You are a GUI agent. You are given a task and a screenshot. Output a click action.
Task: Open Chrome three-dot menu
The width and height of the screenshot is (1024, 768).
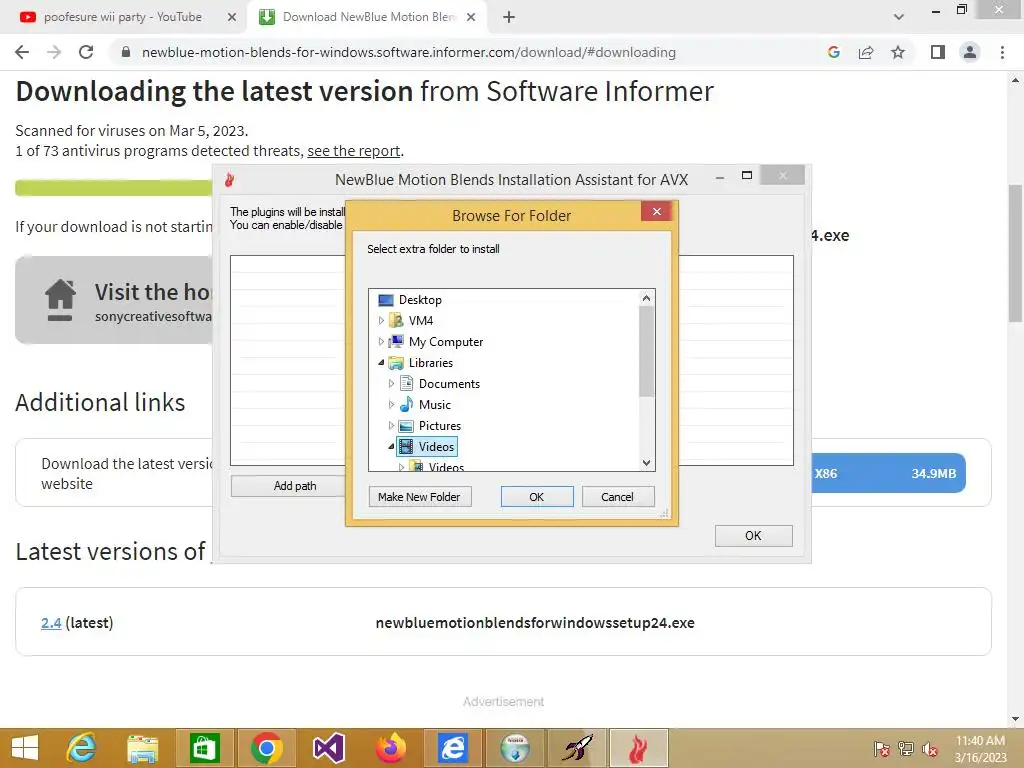coord(1002,52)
